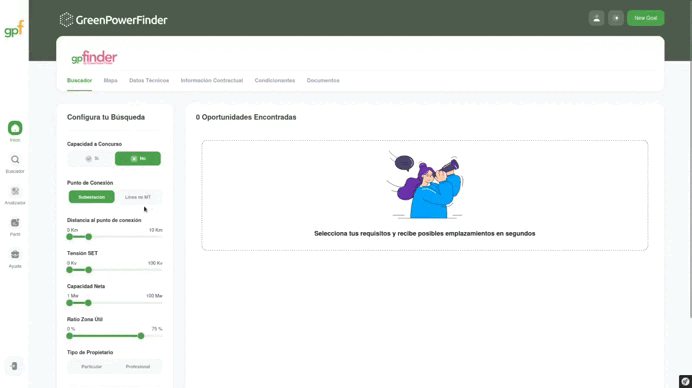Click the GreenPowerFinder header logo

[113, 20]
